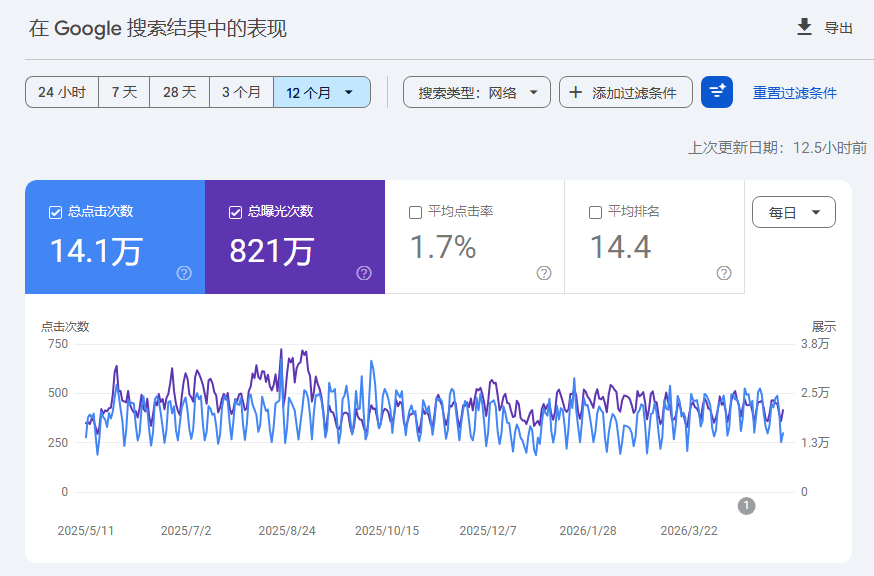Open the 12 个月 date range dropdown arrow

pyautogui.click(x=349, y=92)
